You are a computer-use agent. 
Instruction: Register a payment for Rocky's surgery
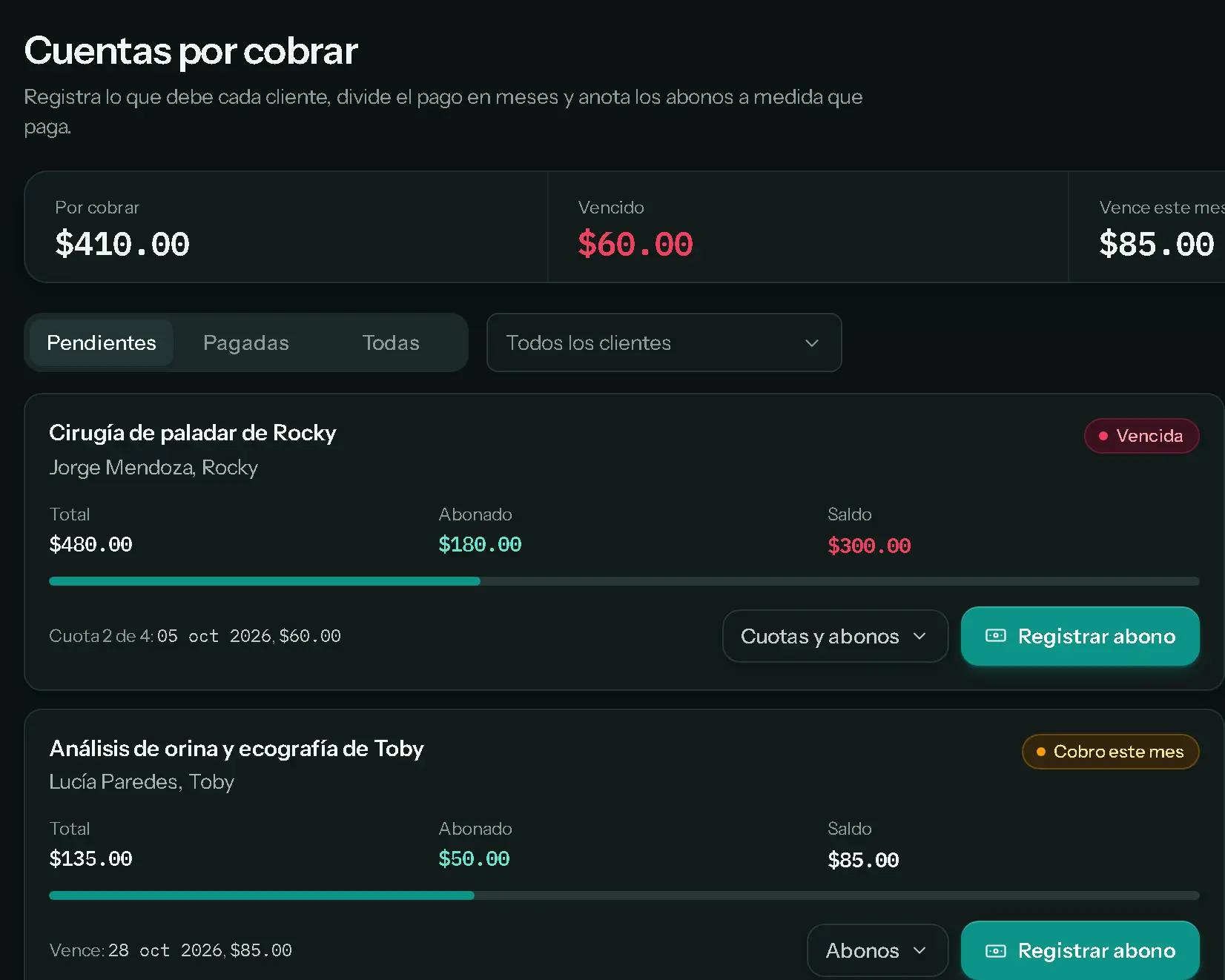(1080, 636)
